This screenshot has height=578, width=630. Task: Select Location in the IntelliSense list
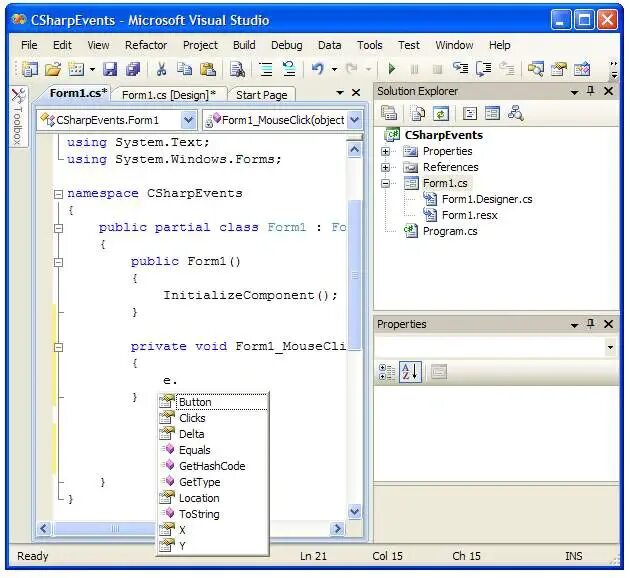tap(213, 498)
